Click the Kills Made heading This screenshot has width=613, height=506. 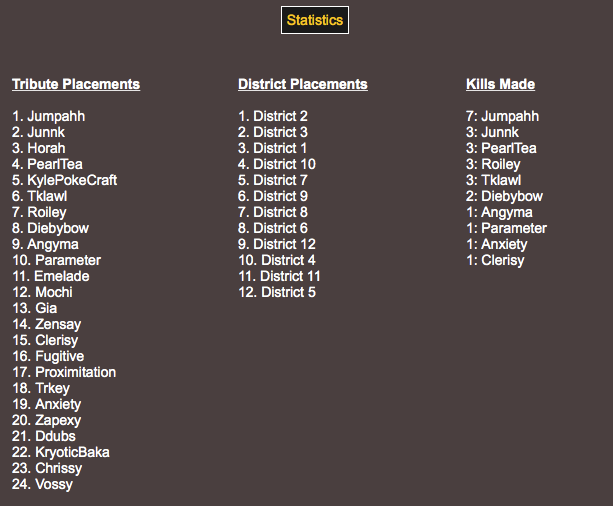pyautogui.click(x=500, y=84)
